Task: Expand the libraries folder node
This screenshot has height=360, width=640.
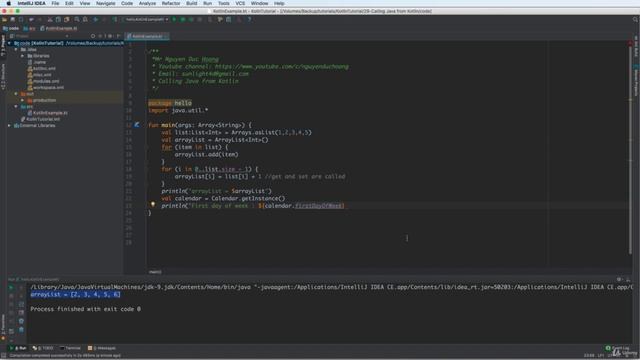Action: coord(22,56)
